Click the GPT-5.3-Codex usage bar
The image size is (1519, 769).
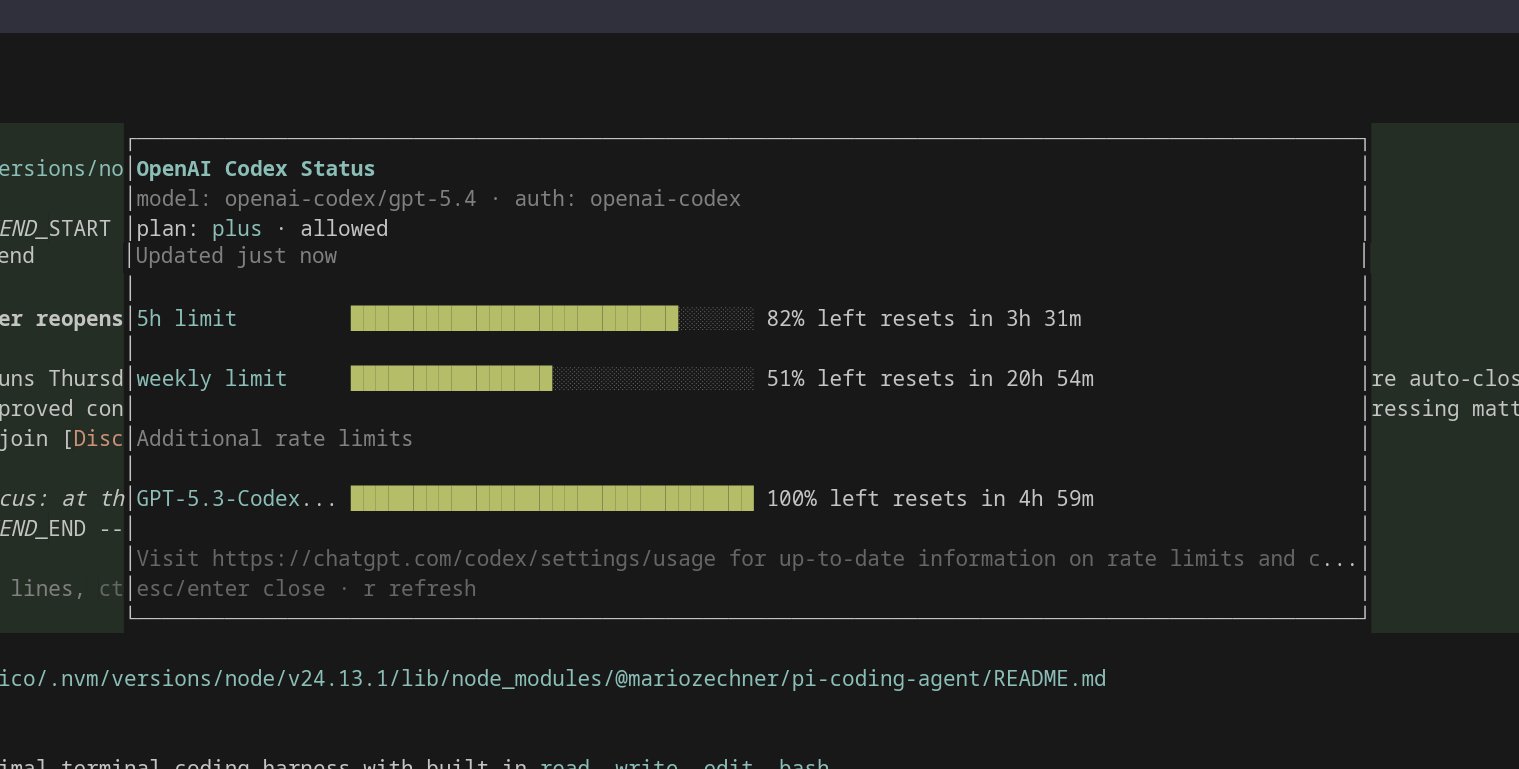coord(552,499)
